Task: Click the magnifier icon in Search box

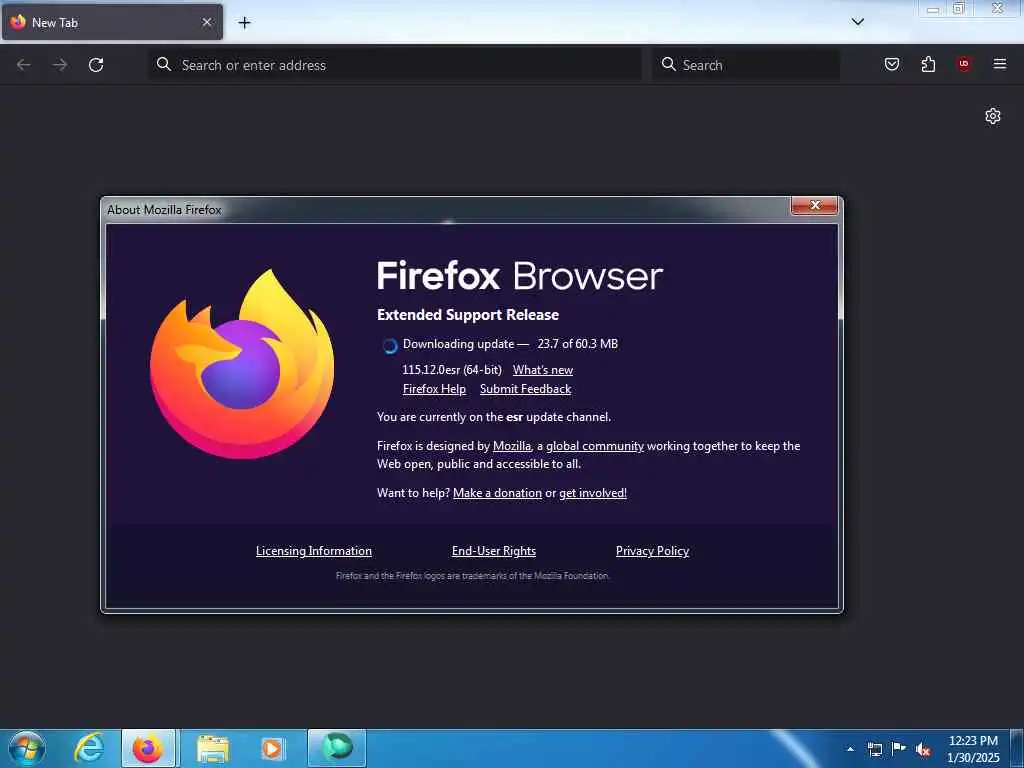Action: [x=669, y=64]
